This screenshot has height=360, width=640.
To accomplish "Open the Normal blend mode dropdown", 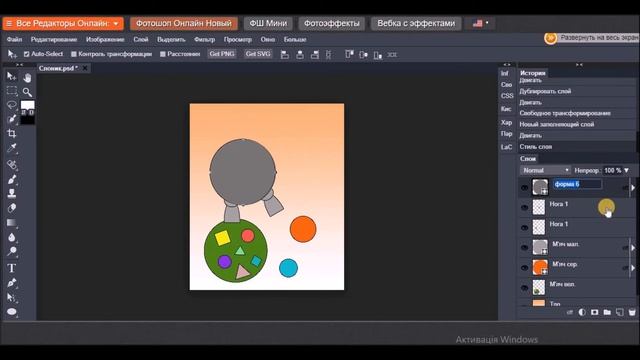I will pyautogui.click(x=546, y=170).
